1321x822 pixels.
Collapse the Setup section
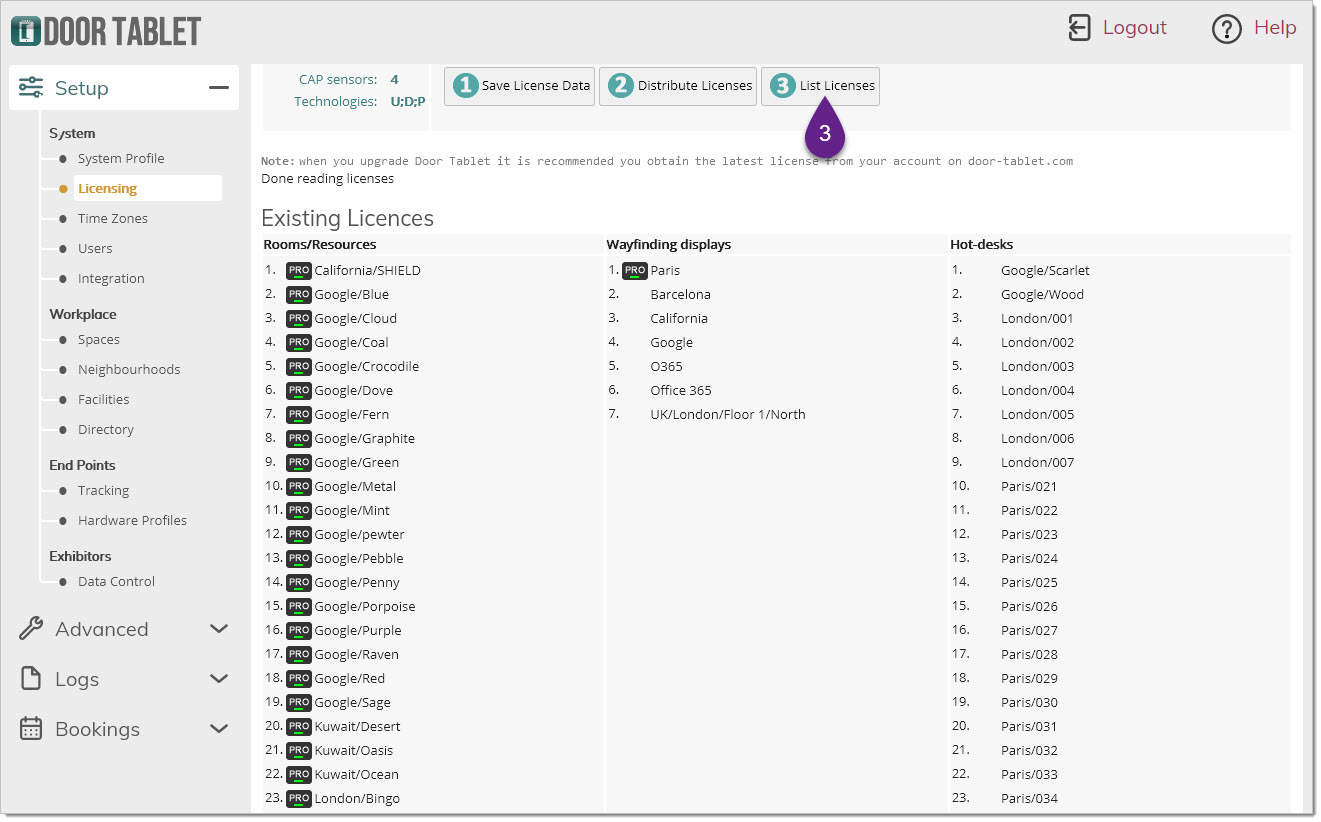(x=218, y=88)
